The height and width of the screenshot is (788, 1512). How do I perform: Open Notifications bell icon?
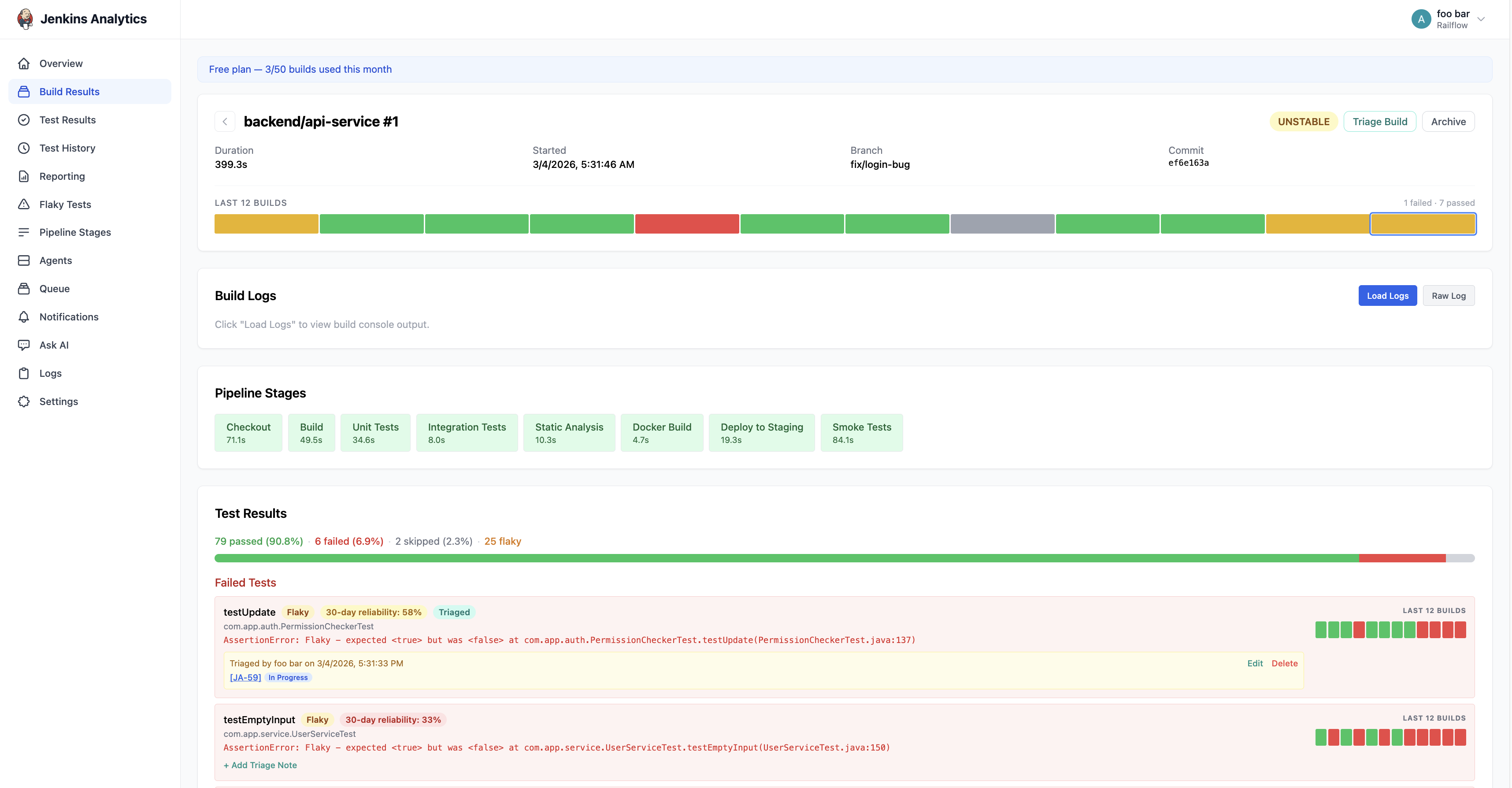coord(23,316)
